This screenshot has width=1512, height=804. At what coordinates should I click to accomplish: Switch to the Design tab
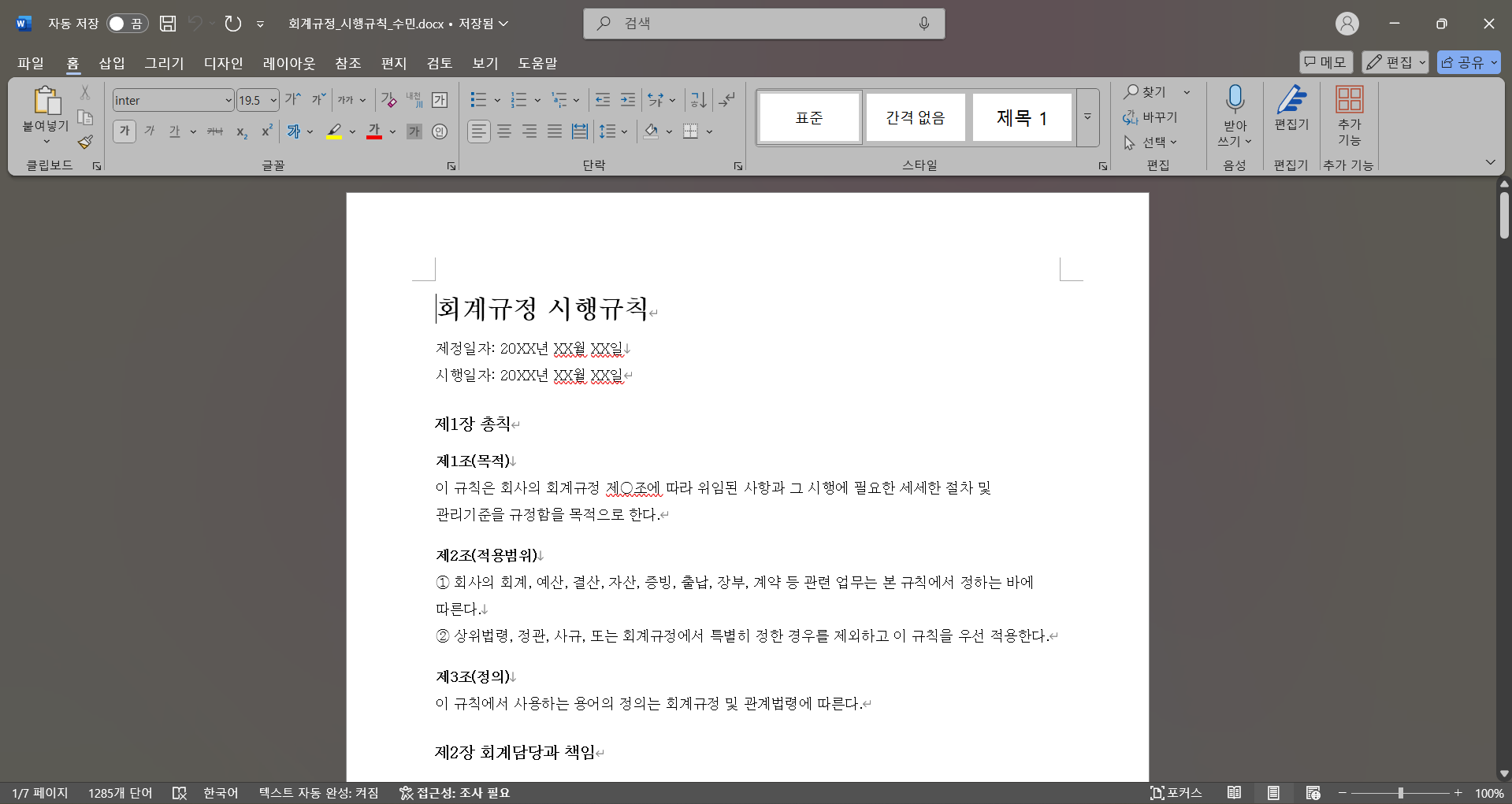[x=224, y=63]
